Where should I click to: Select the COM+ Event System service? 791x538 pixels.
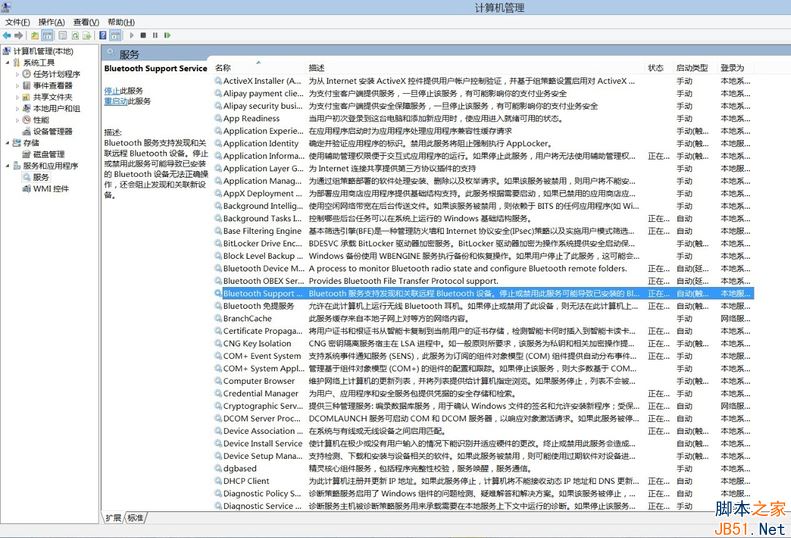click(484, 356)
